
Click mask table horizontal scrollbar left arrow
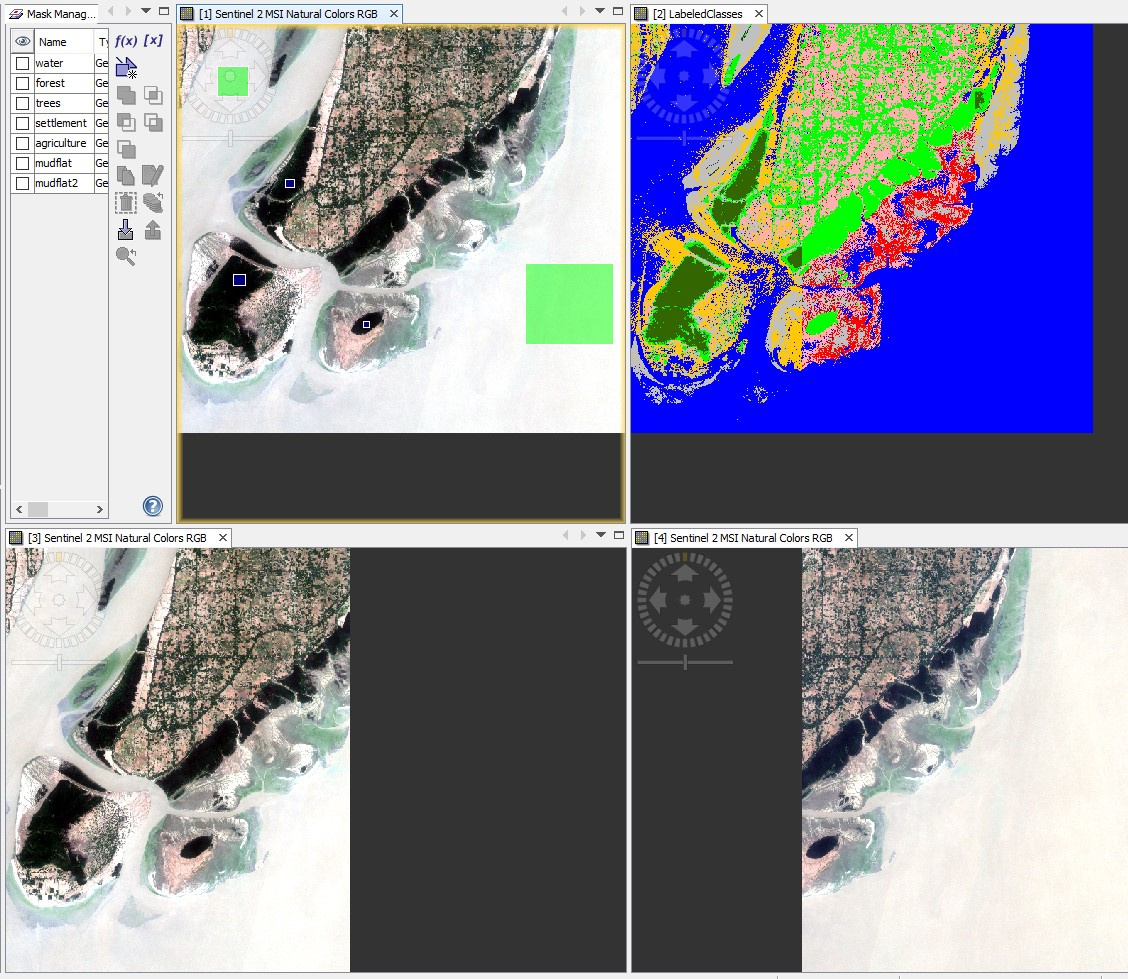click(x=19, y=509)
